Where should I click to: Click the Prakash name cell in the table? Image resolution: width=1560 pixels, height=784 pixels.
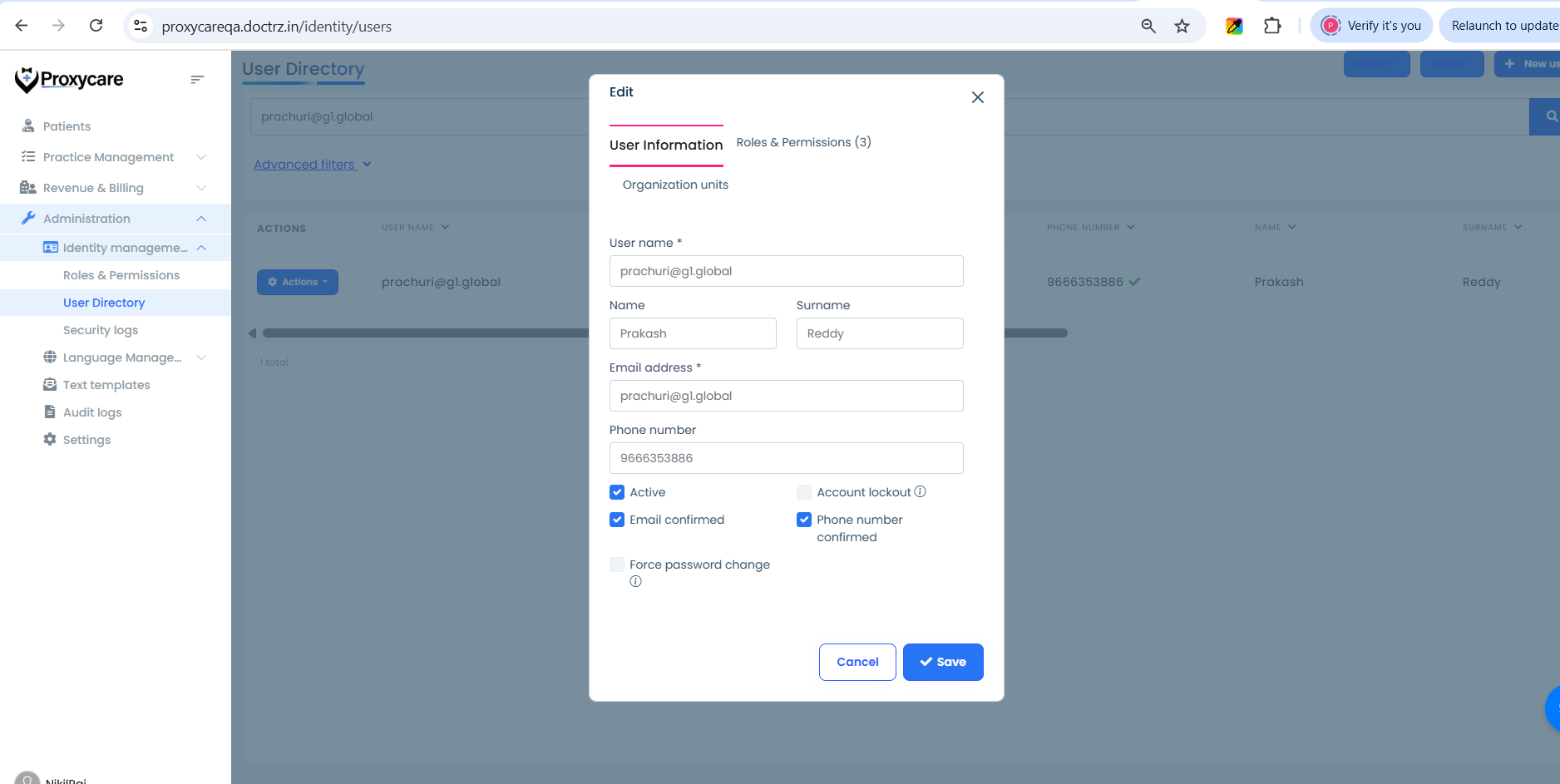(x=1279, y=282)
